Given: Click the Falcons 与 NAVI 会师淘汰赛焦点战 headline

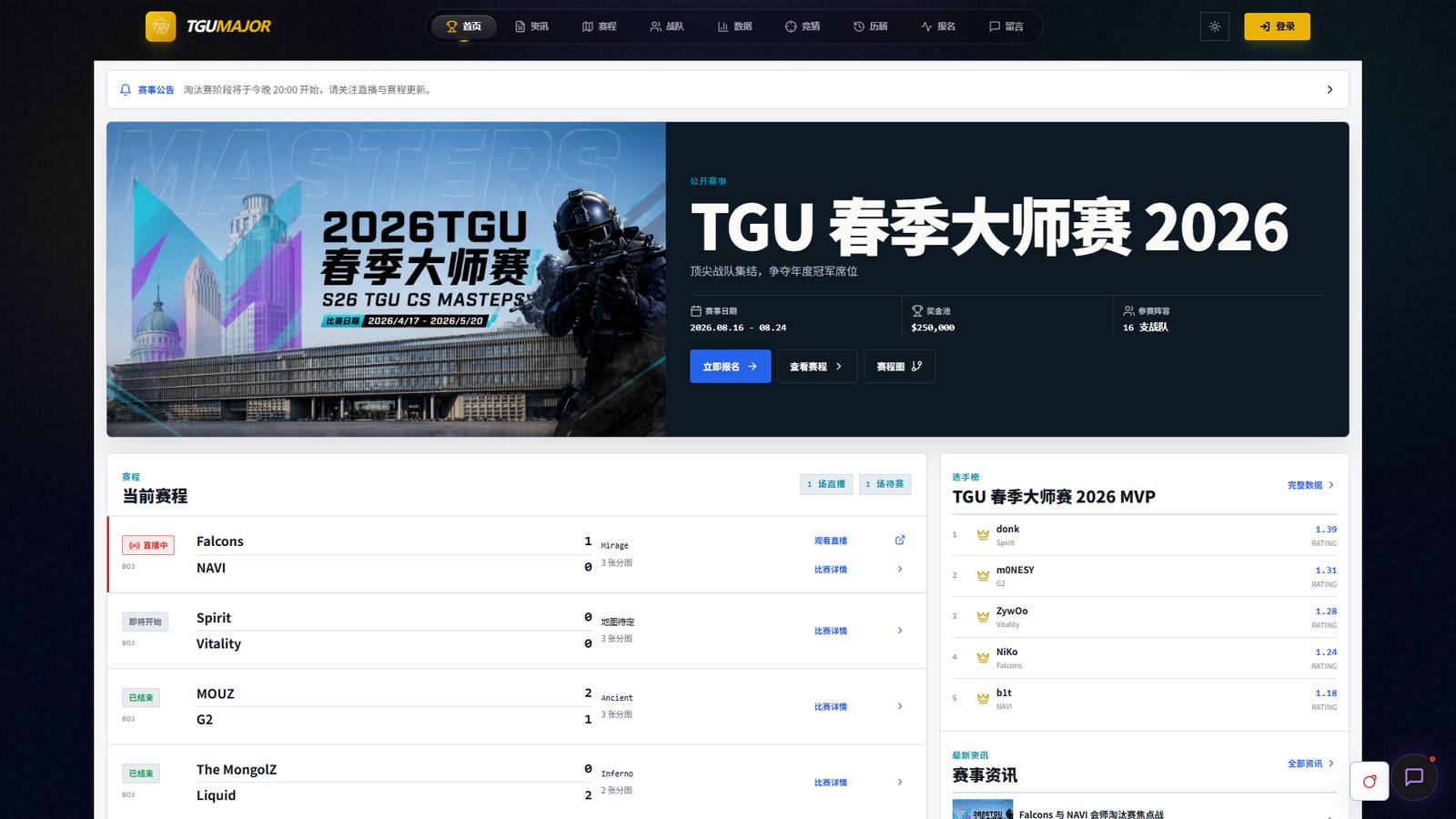Looking at the screenshot, I should (1091, 814).
